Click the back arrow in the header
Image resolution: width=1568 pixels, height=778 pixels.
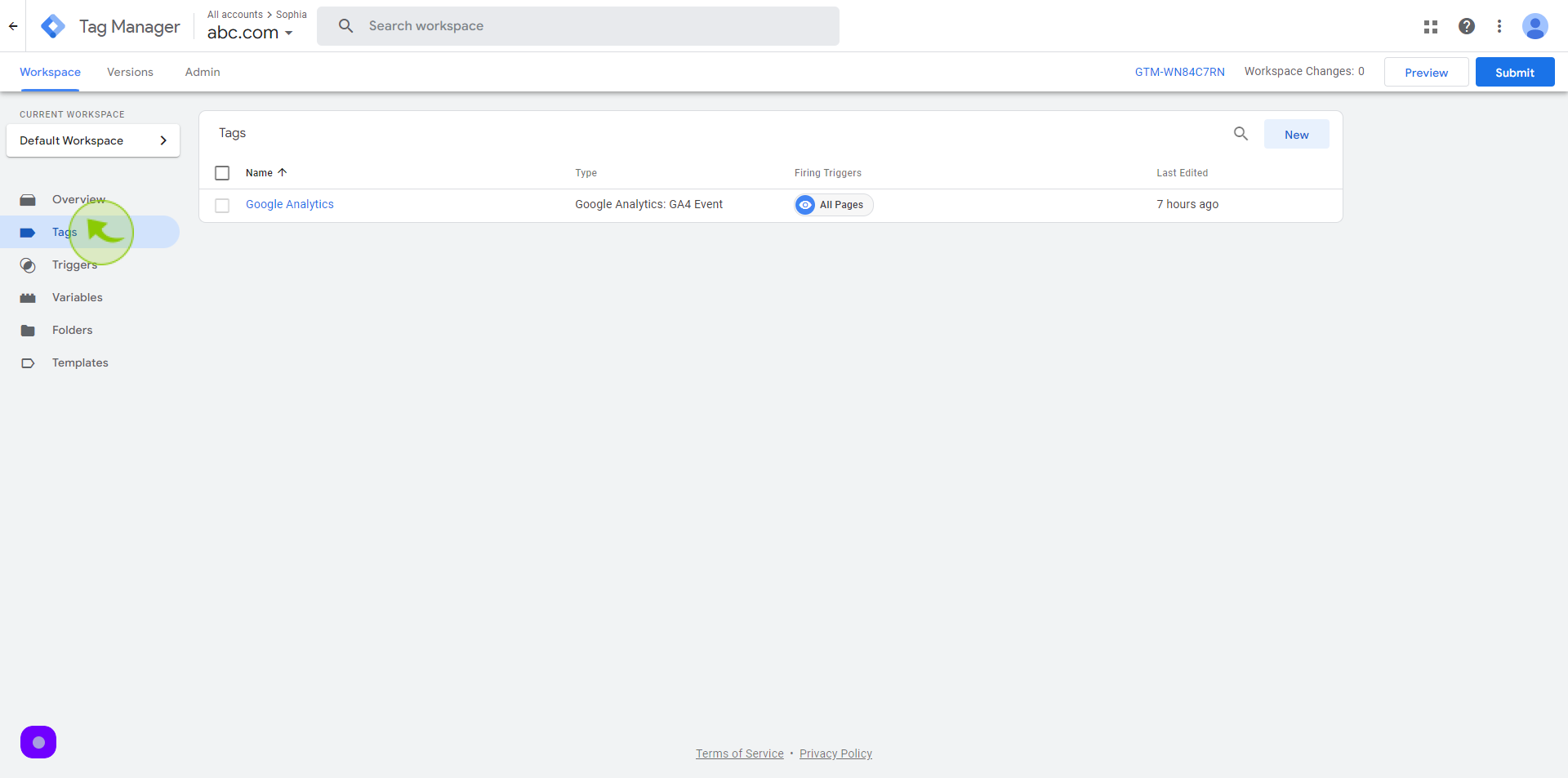click(x=13, y=26)
